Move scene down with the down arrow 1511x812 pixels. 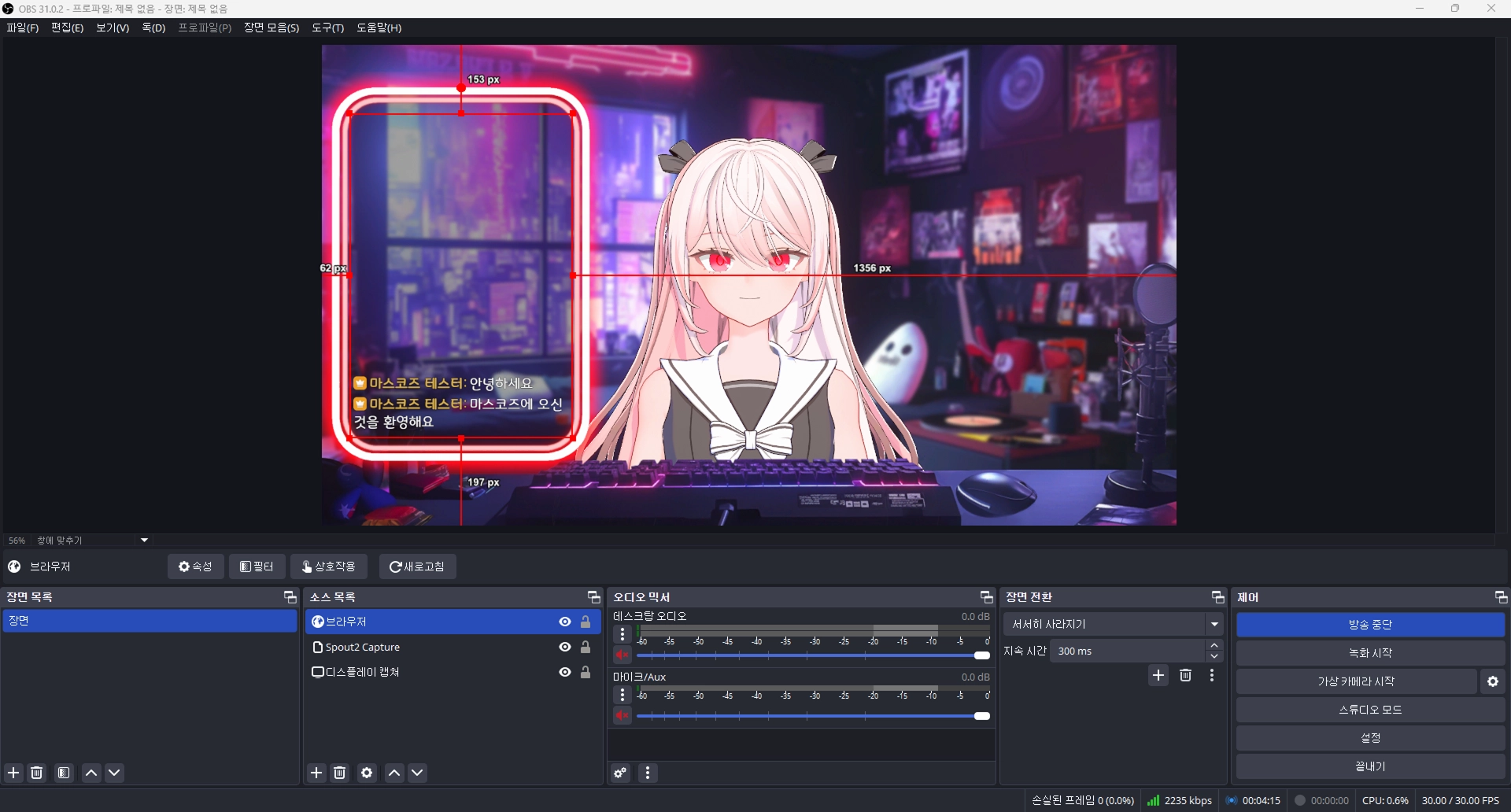tap(115, 773)
